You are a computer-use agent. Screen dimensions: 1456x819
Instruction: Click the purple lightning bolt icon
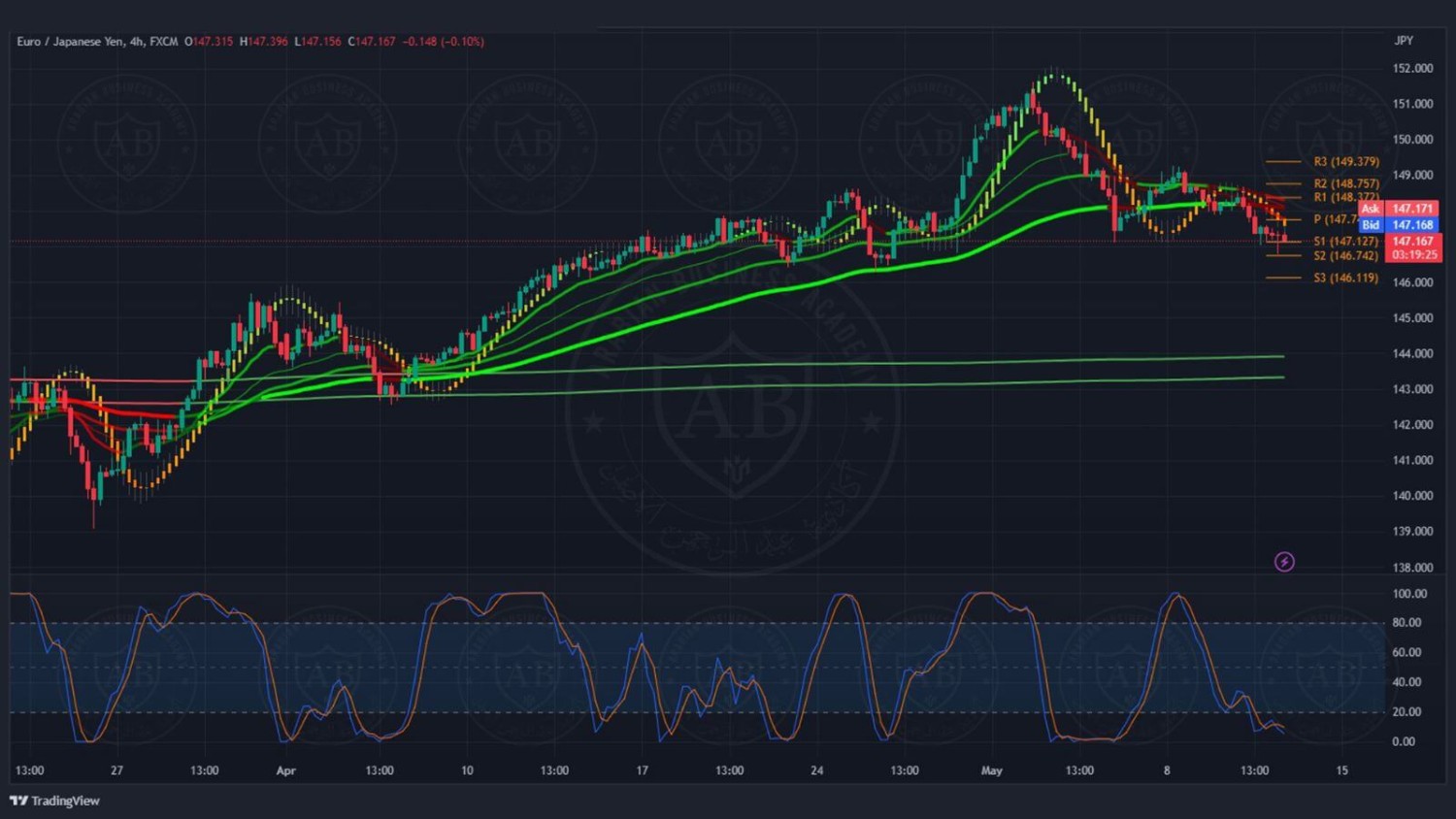tap(1284, 562)
